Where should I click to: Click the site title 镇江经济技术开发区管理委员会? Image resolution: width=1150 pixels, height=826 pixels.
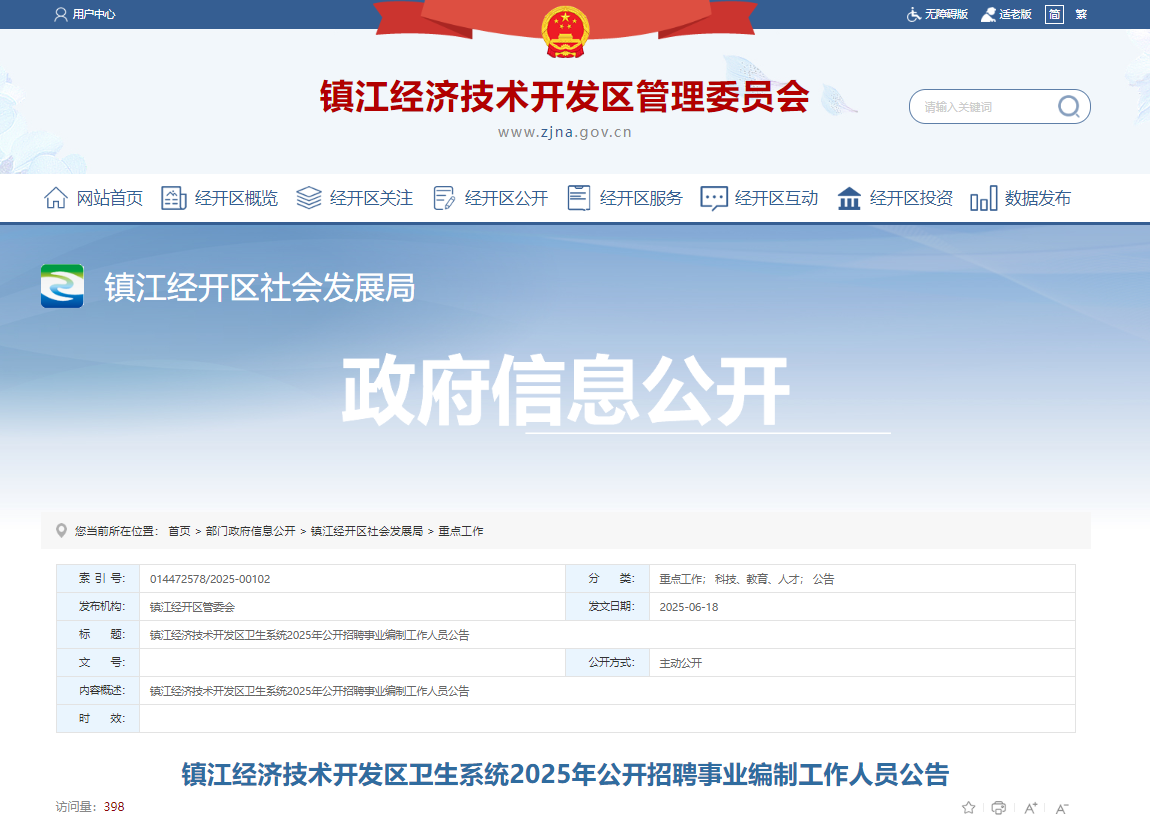[565, 97]
